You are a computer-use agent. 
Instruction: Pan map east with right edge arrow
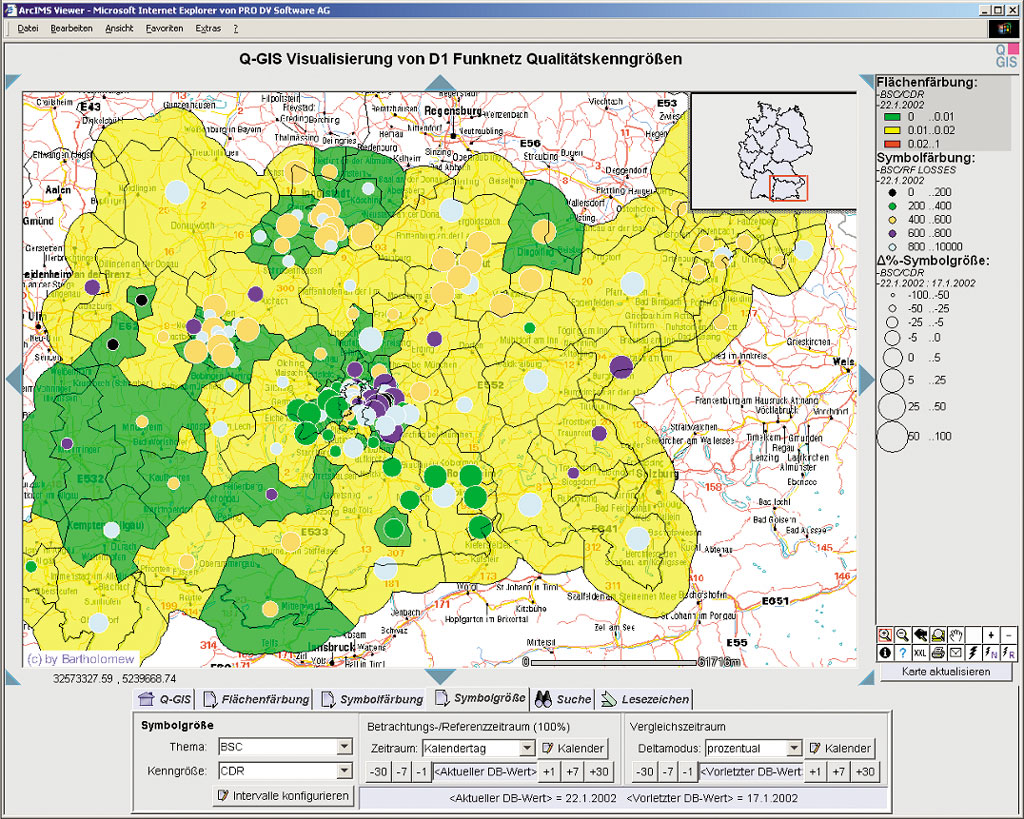tap(867, 379)
